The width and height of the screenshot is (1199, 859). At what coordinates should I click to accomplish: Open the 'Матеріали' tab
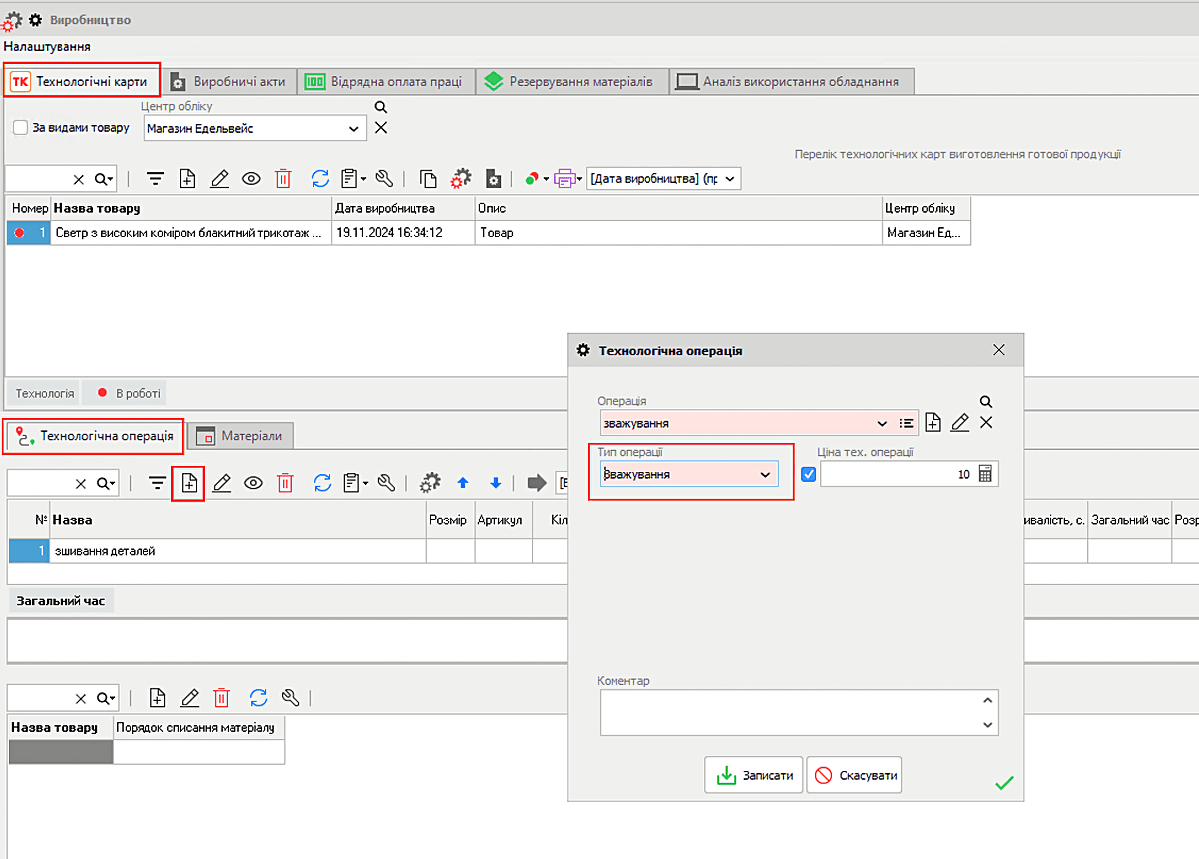point(240,436)
